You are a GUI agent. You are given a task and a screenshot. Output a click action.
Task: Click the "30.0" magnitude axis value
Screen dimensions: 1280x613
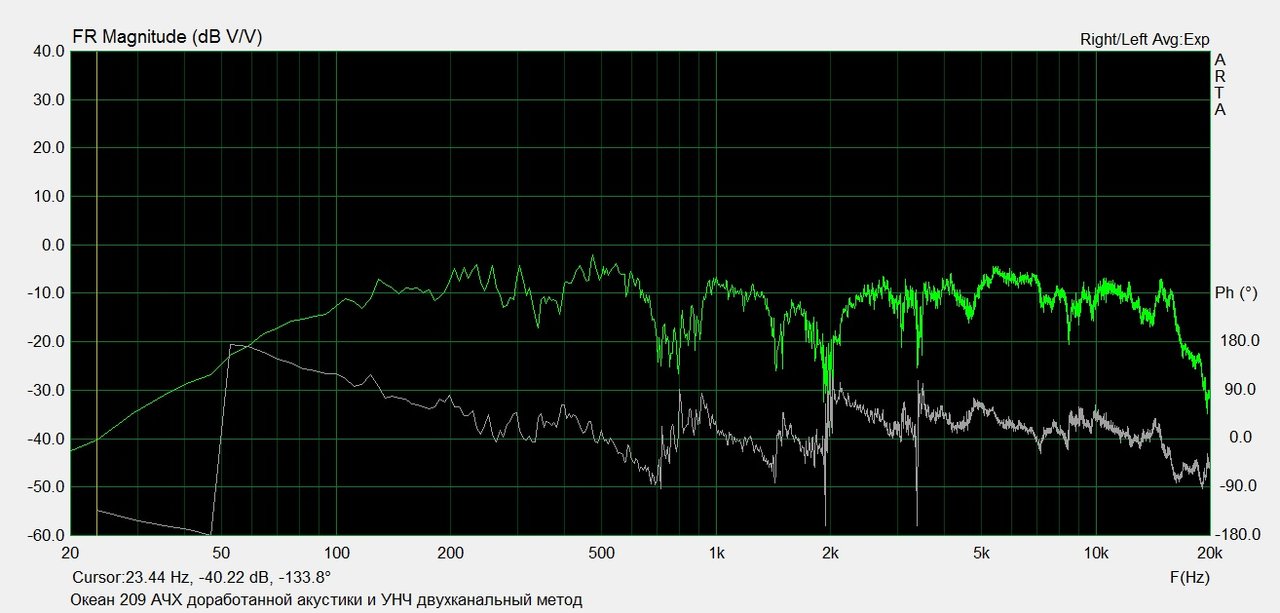pyautogui.click(x=47, y=100)
